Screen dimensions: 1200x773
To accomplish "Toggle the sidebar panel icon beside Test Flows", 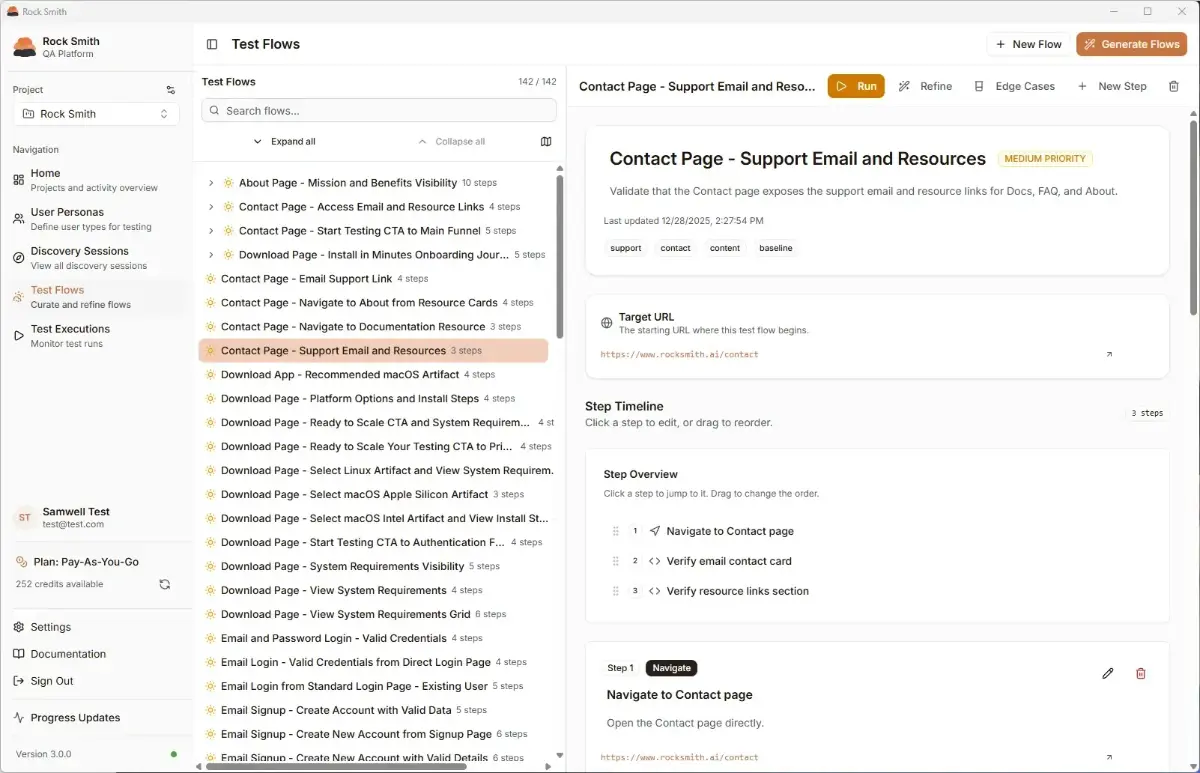I will click(212, 44).
